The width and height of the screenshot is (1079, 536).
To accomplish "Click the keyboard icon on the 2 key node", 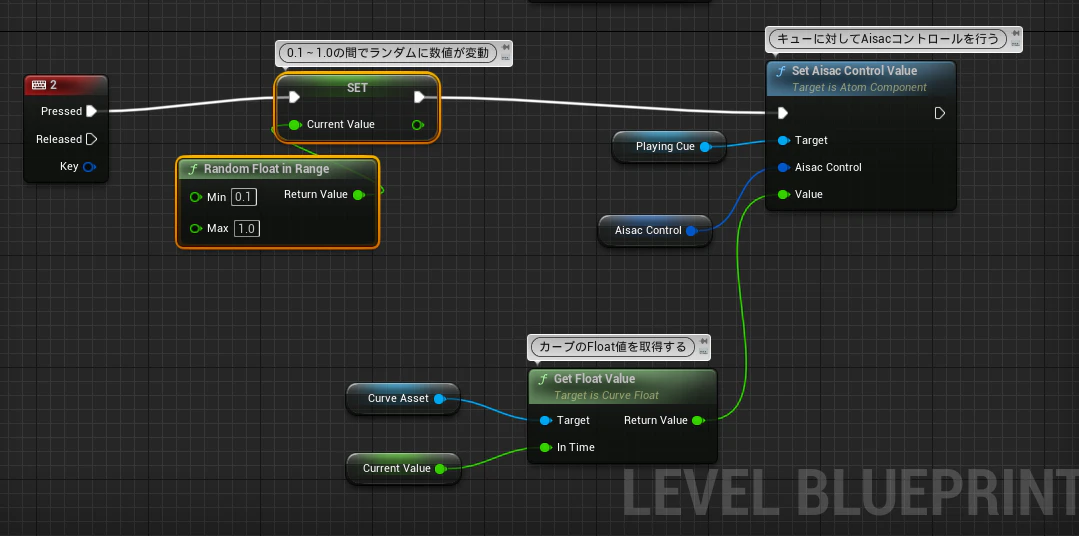I will coord(39,85).
